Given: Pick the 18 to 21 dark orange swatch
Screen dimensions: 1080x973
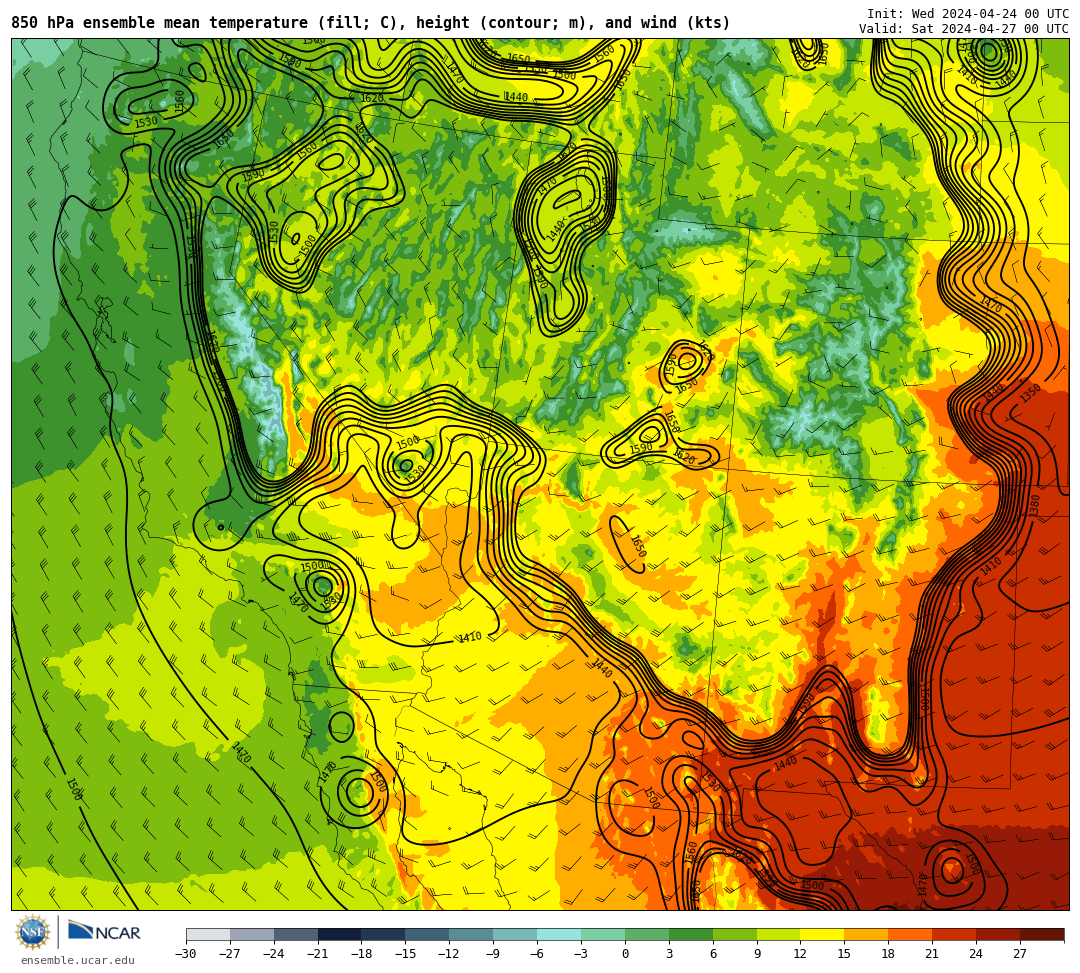Looking at the screenshot, I should tap(911, 934).
